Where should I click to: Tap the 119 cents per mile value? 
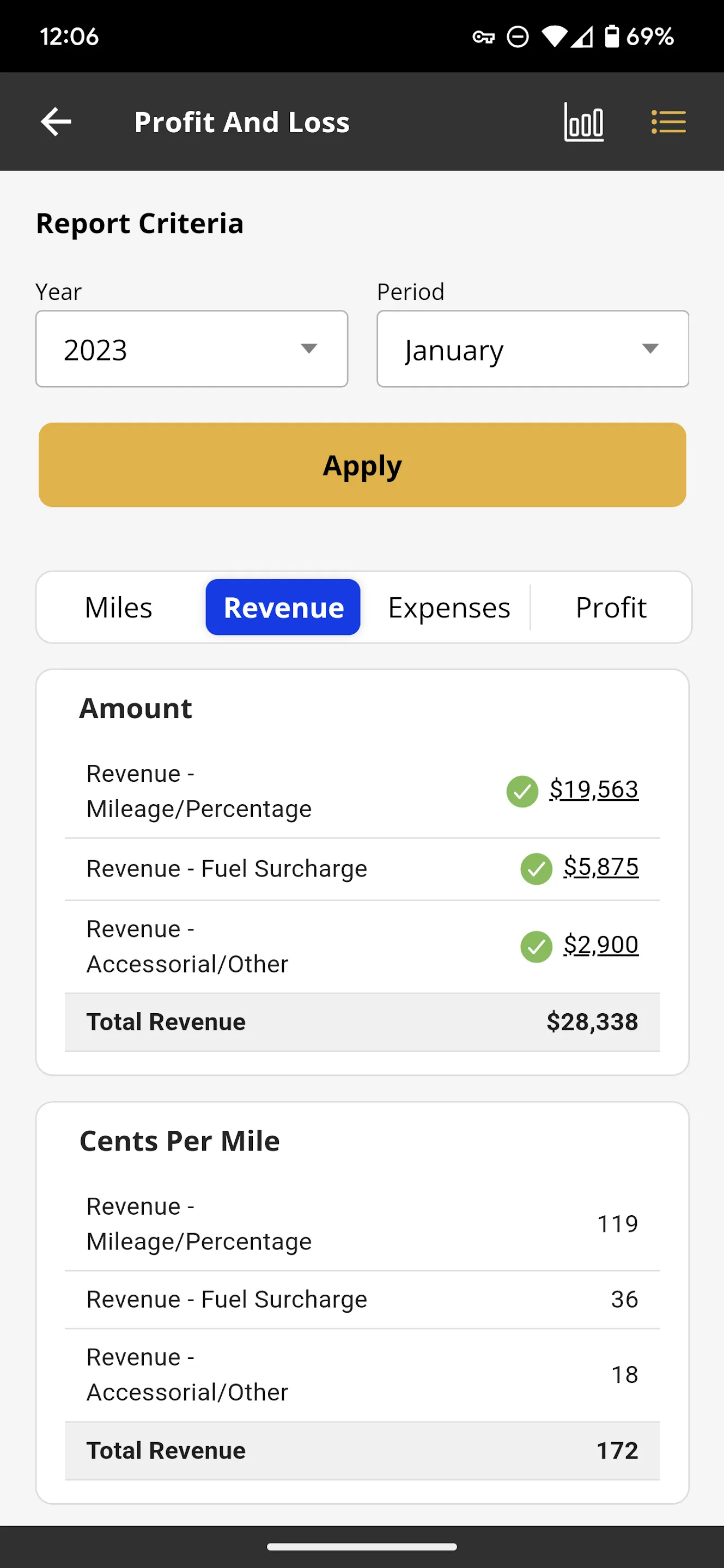(x=617, y=1224)
